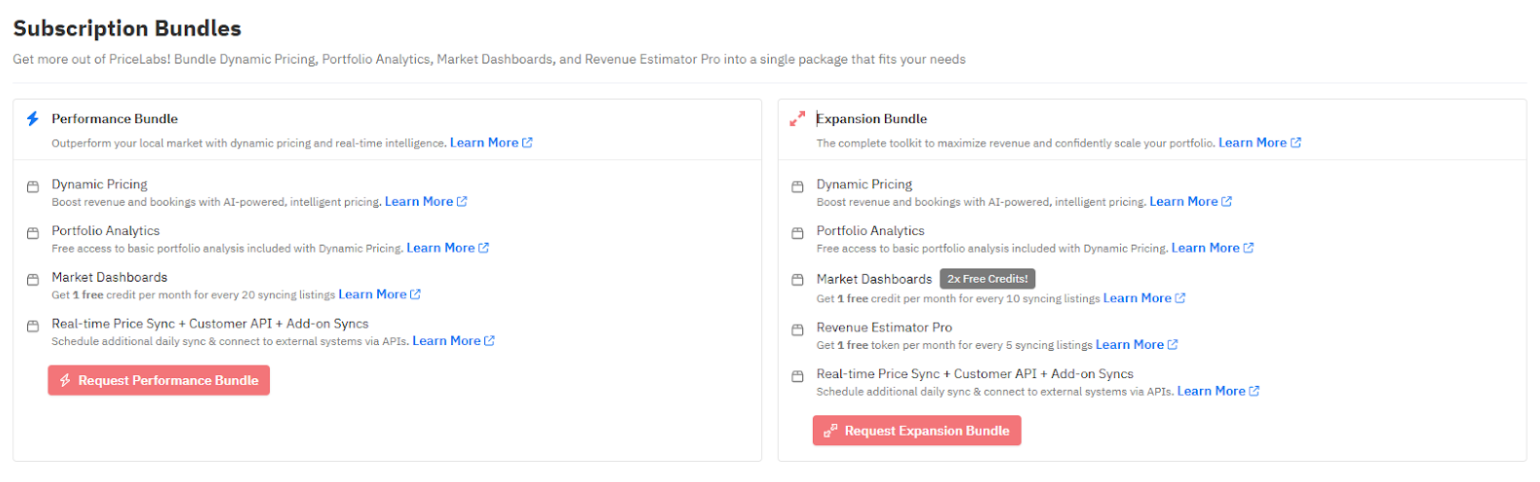The image size is (1540, 482).
Task: Follow Learn More for Performance Bundle Dynamic Pricing
Action: point(425,202)
